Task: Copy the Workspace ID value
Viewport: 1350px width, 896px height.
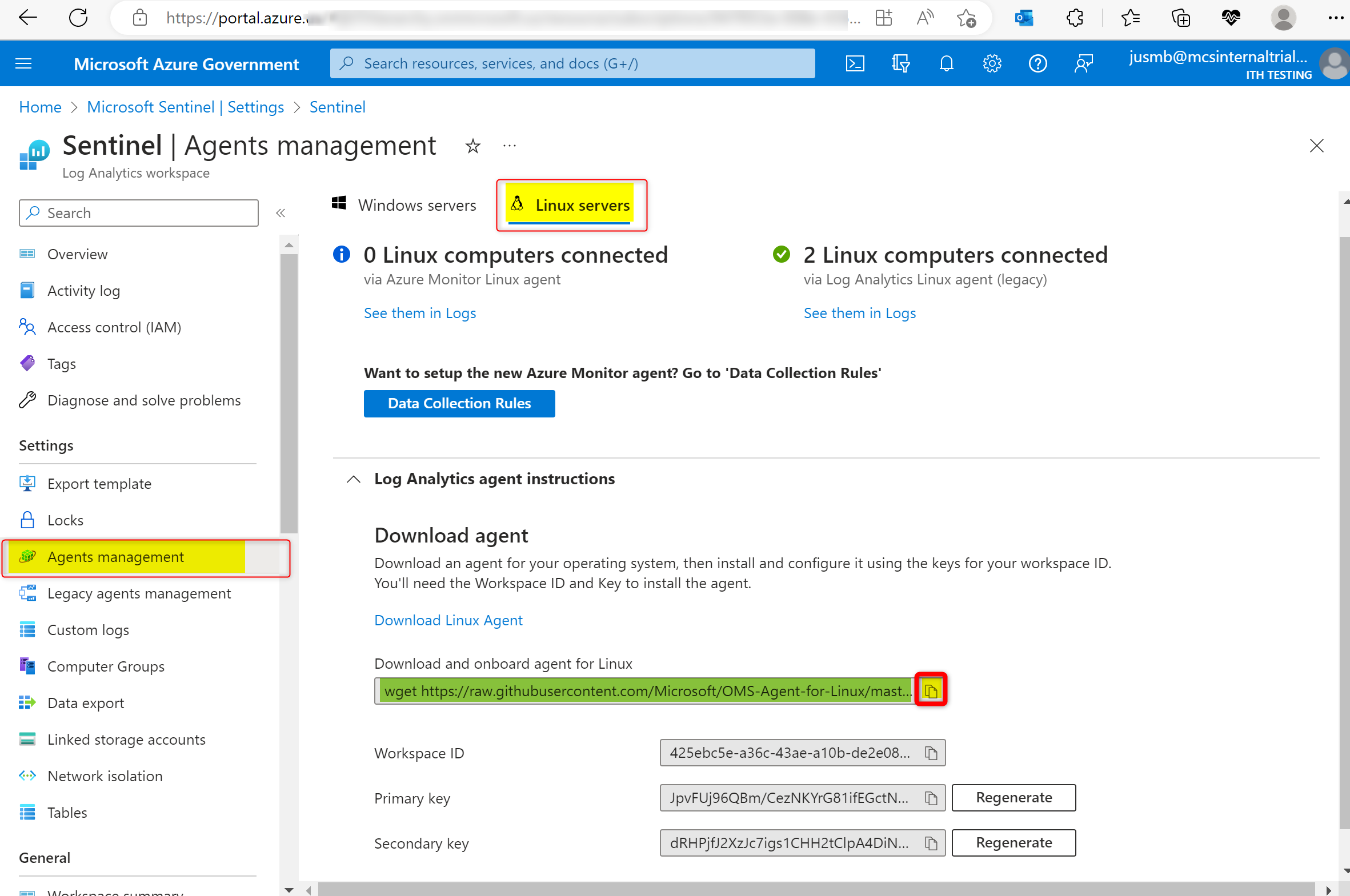Action: click(931, 753)
